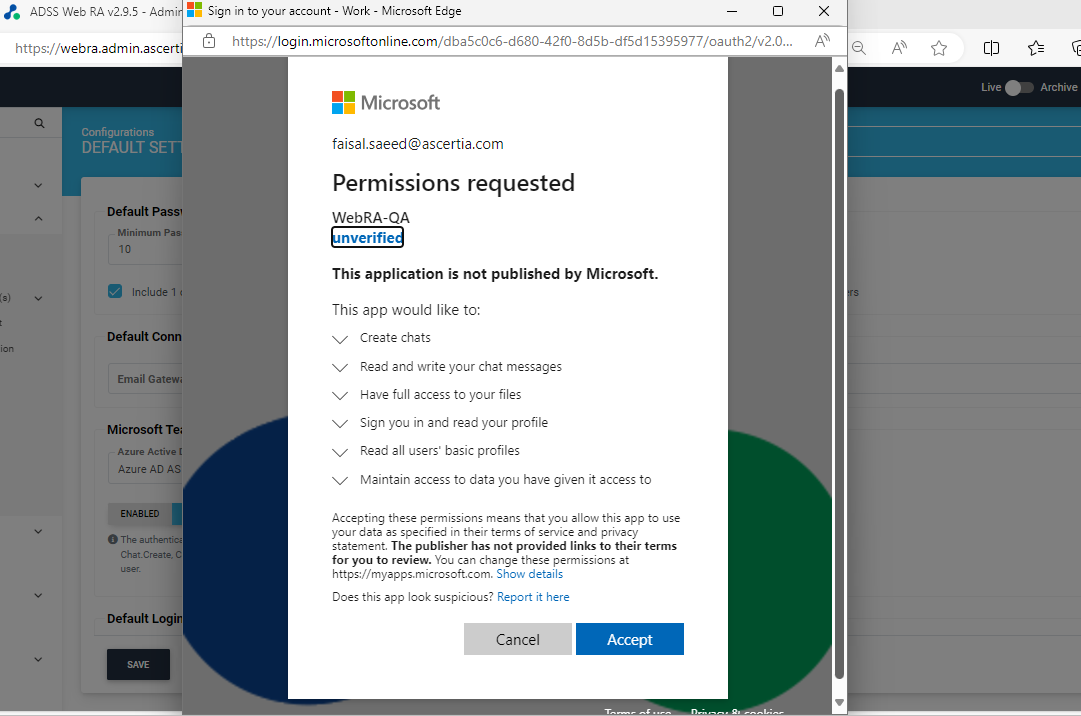Click the Report it here link
This screenshot has width=1081, height=716.
point(533,597)
